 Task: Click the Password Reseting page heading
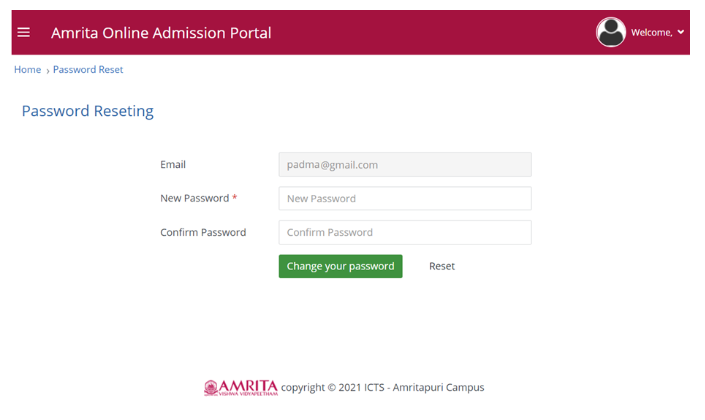click(x=88, y=111)
